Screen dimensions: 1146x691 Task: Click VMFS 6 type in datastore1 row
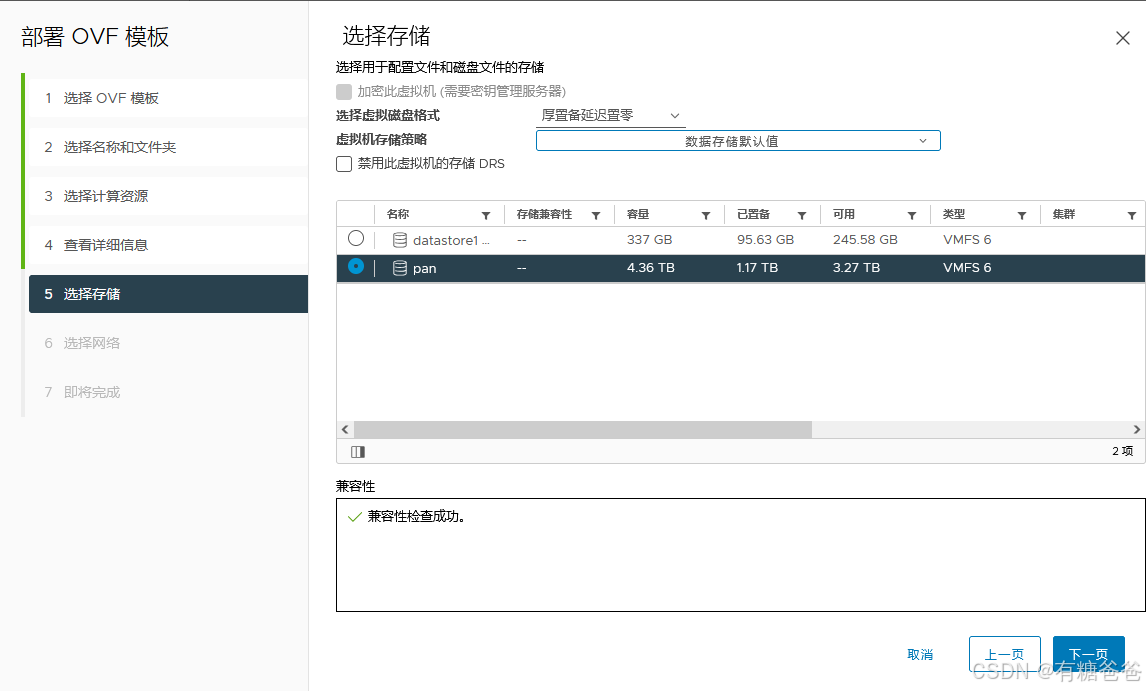click(967, 240)
